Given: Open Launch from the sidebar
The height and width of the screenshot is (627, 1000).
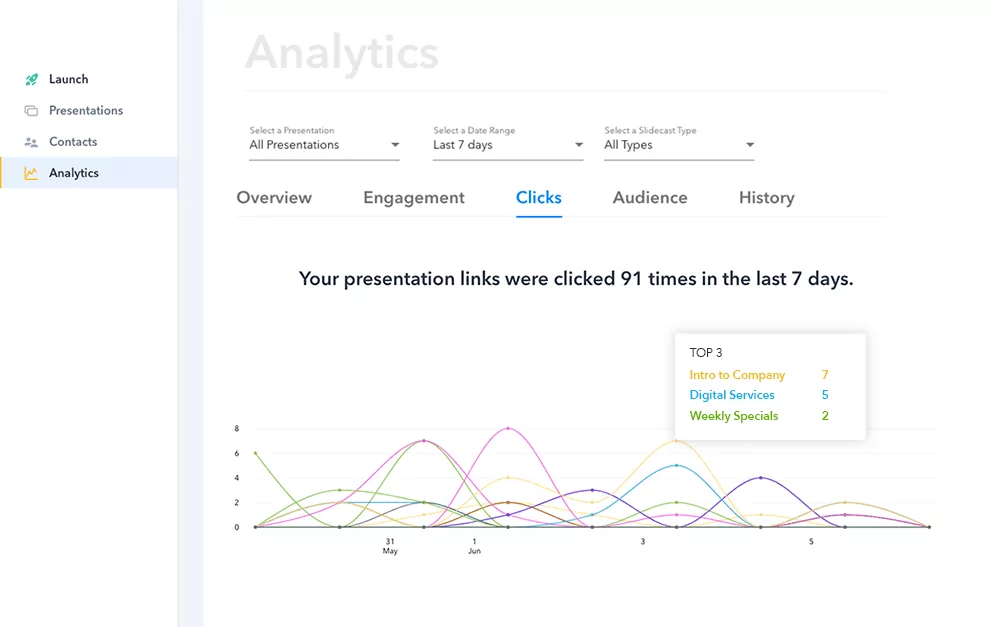Looking at the screenshot, I should 69,79.
